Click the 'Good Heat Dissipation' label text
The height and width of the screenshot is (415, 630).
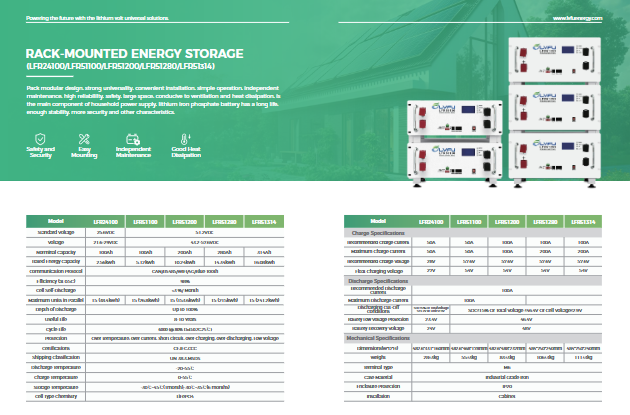tap(186, 152)
